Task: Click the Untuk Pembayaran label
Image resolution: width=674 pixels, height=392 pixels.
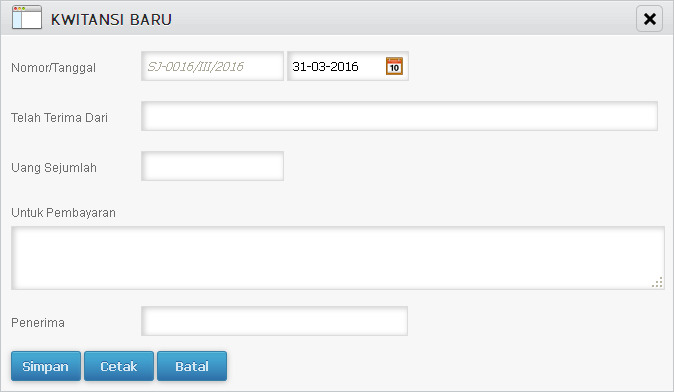Action: click(x=63, y=213)
